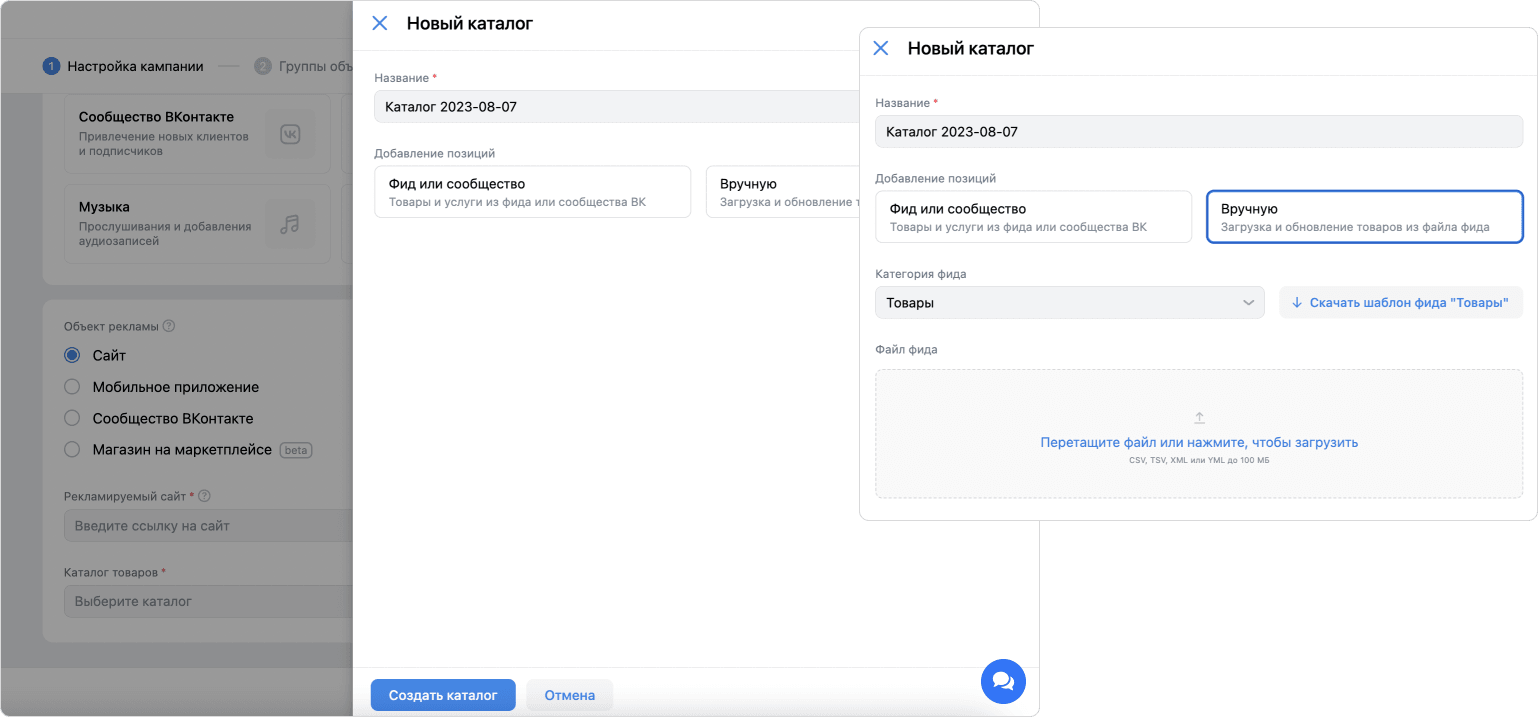Click the blue chat support bubble icon

1003,681
